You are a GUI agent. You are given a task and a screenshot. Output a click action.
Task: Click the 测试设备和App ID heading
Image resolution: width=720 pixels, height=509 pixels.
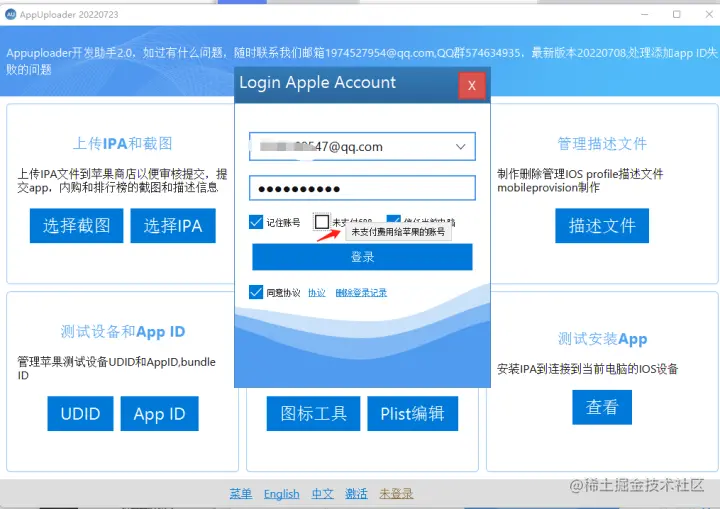(x=123, y=331)
